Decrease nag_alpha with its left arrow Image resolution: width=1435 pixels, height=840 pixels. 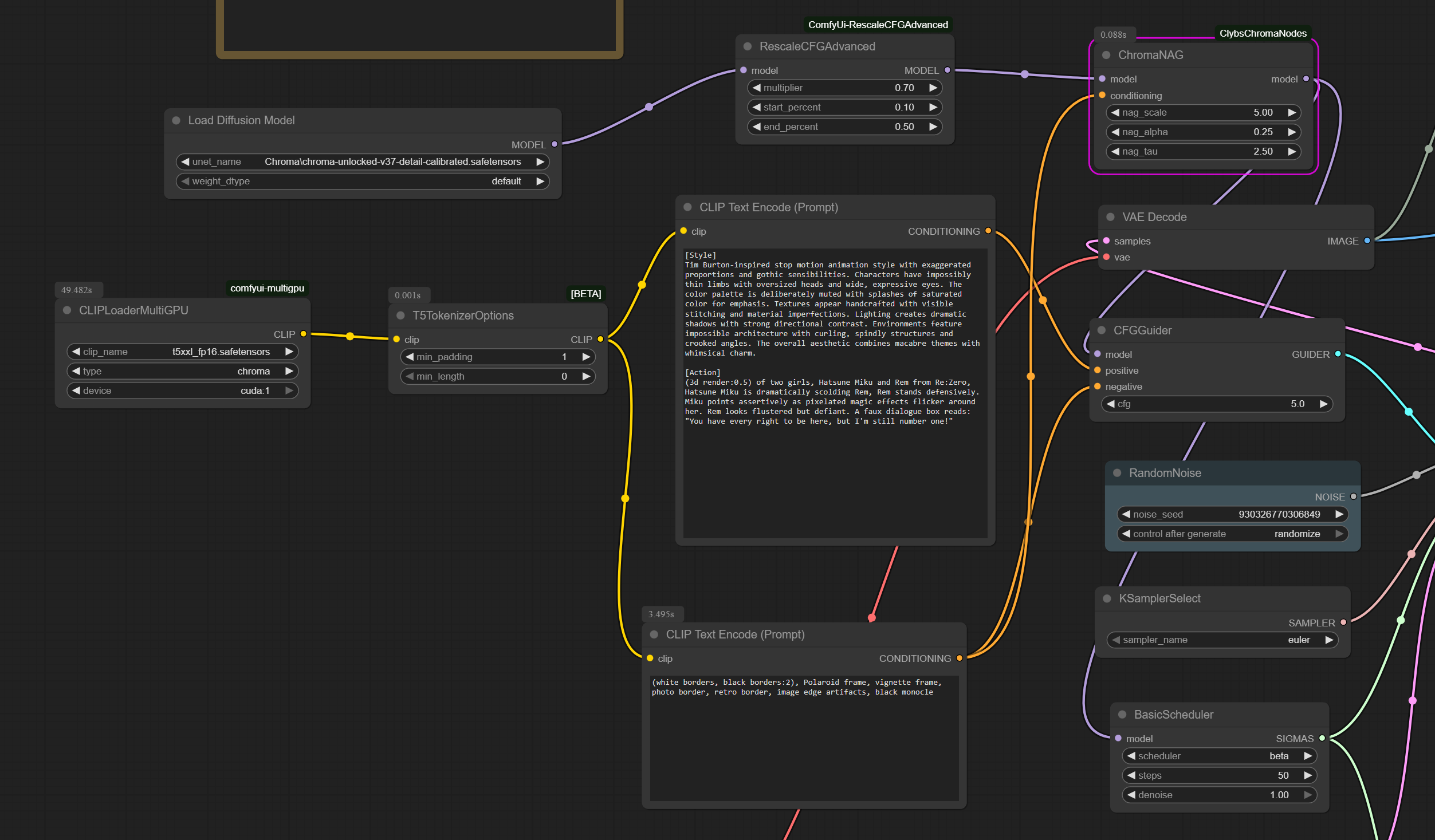[1115, 132]
